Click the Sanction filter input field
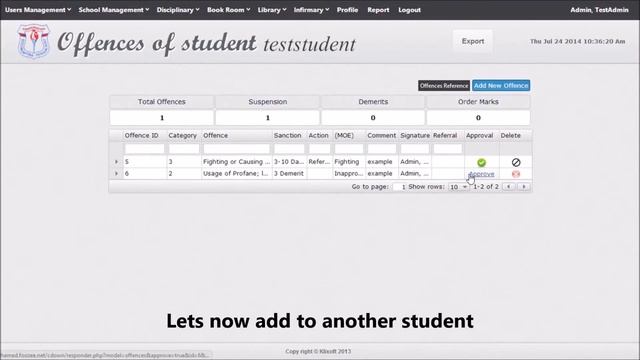 click(x=289, y=149)
